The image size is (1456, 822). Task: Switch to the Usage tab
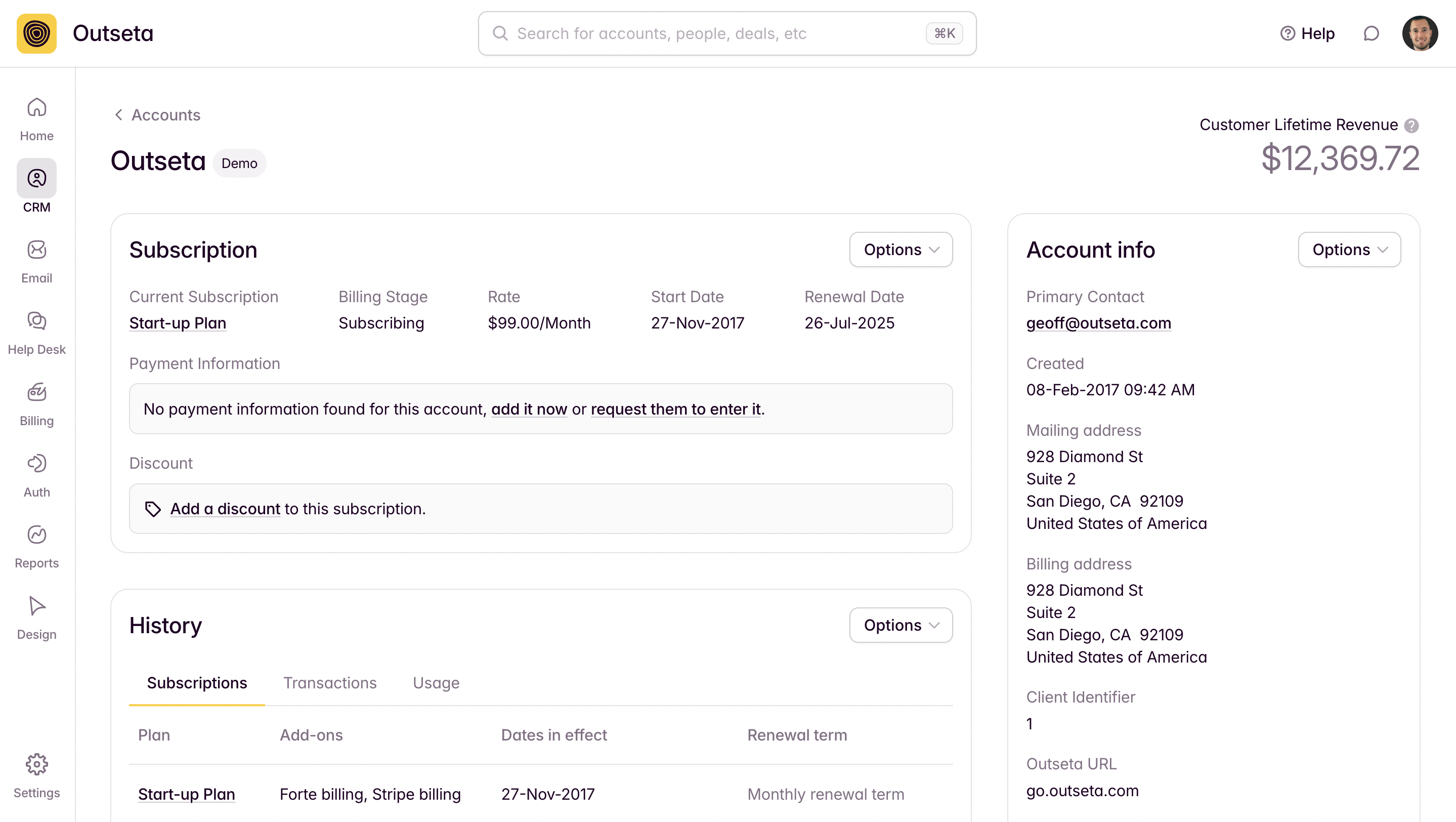click(x=436, y=683)
